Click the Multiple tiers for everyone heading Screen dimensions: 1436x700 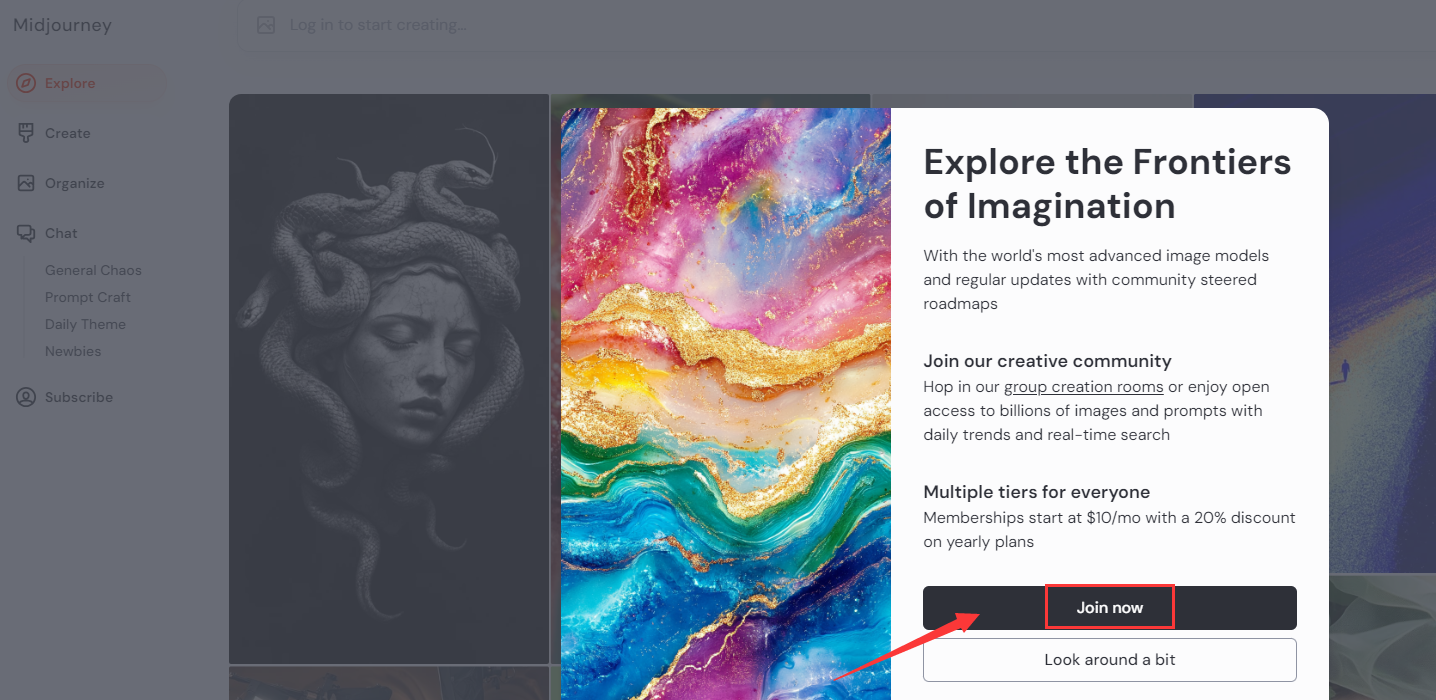point(1037,492)
